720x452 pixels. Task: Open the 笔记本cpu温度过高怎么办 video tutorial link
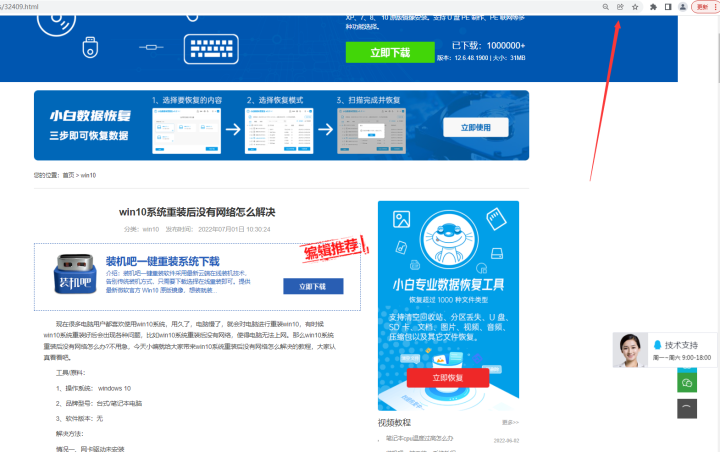[420, 438]
